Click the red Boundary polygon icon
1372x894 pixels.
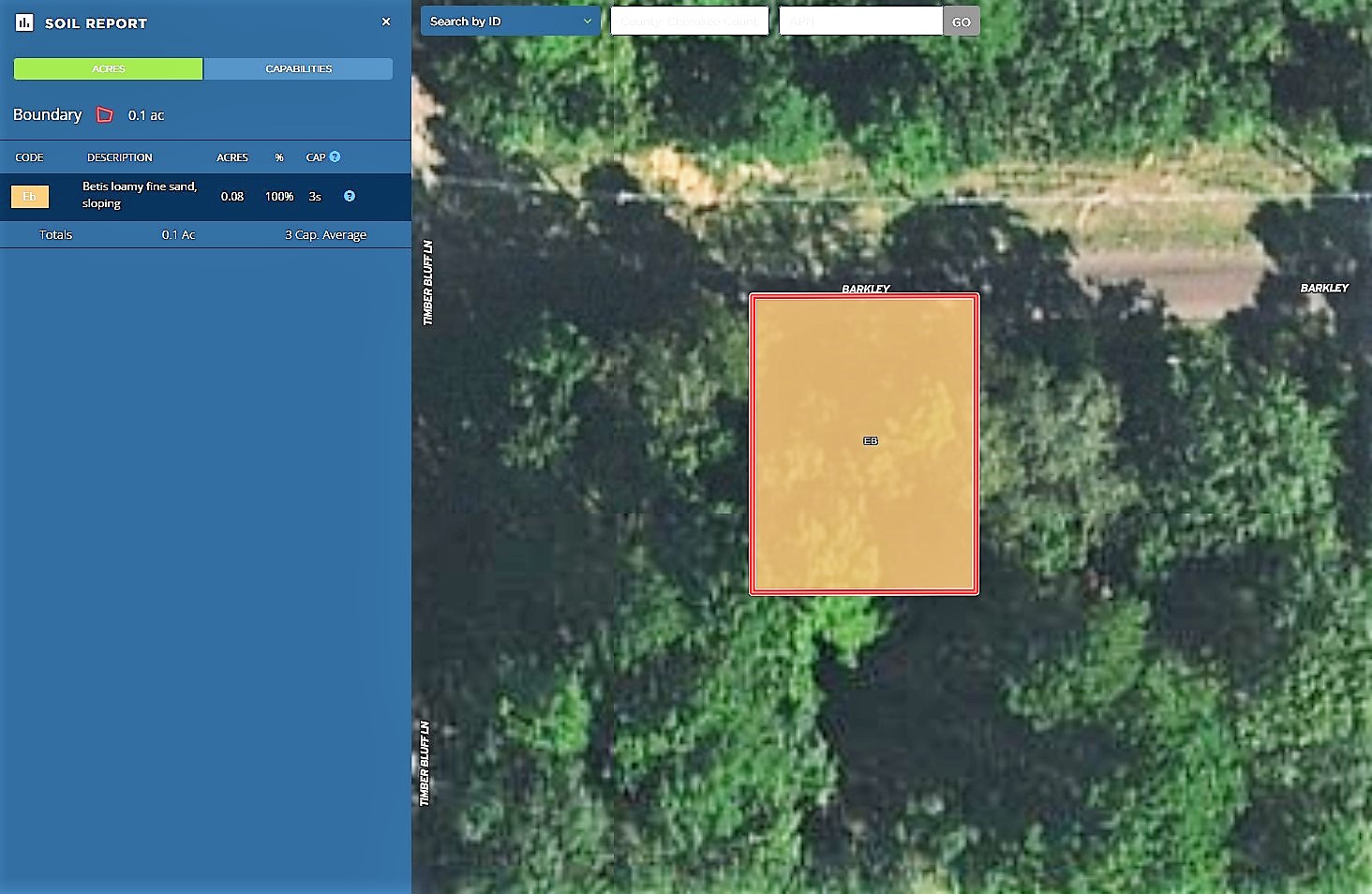(x=105, y=115)
